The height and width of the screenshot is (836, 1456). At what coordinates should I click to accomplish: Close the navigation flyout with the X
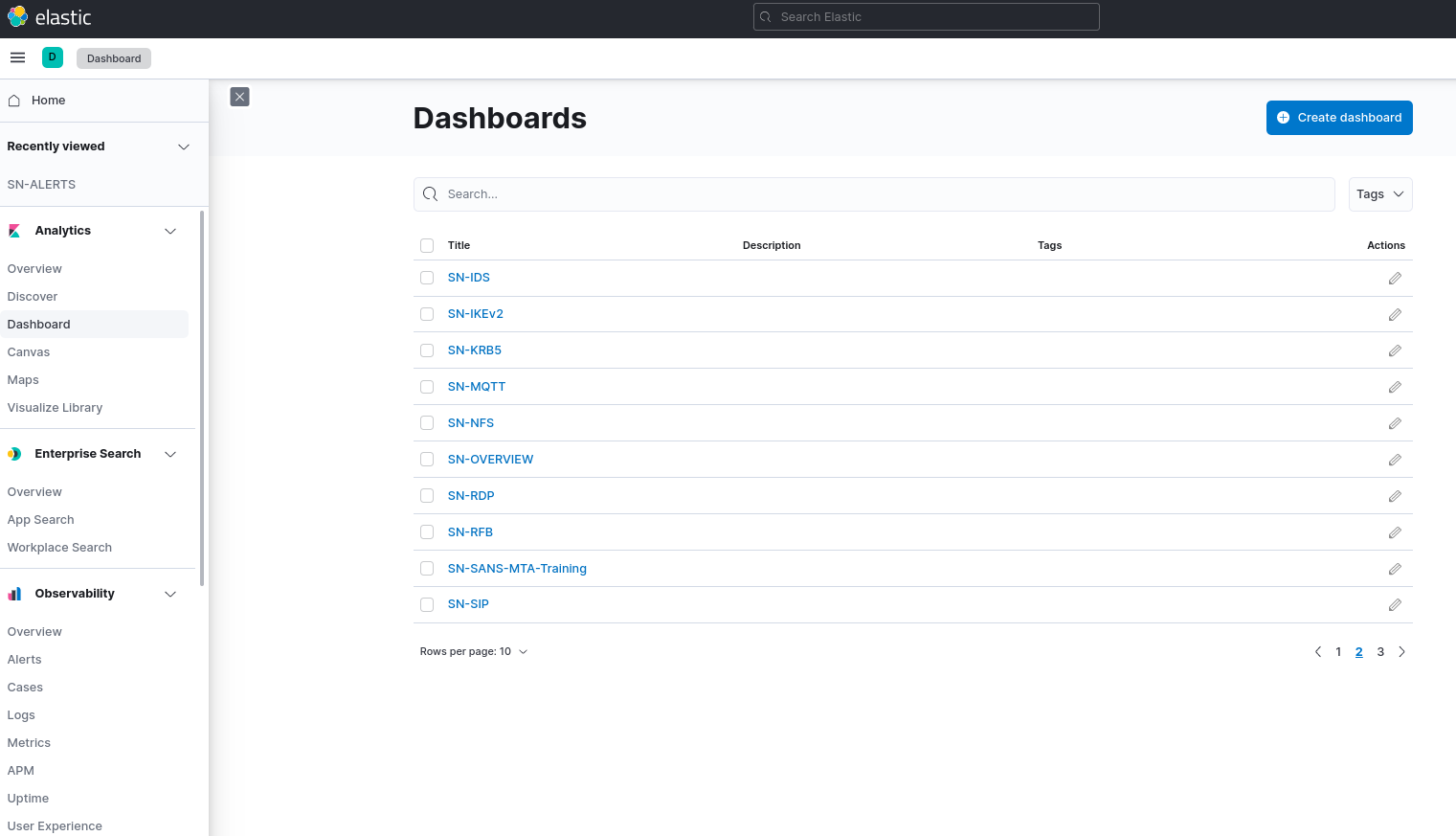tap(240, 97)
